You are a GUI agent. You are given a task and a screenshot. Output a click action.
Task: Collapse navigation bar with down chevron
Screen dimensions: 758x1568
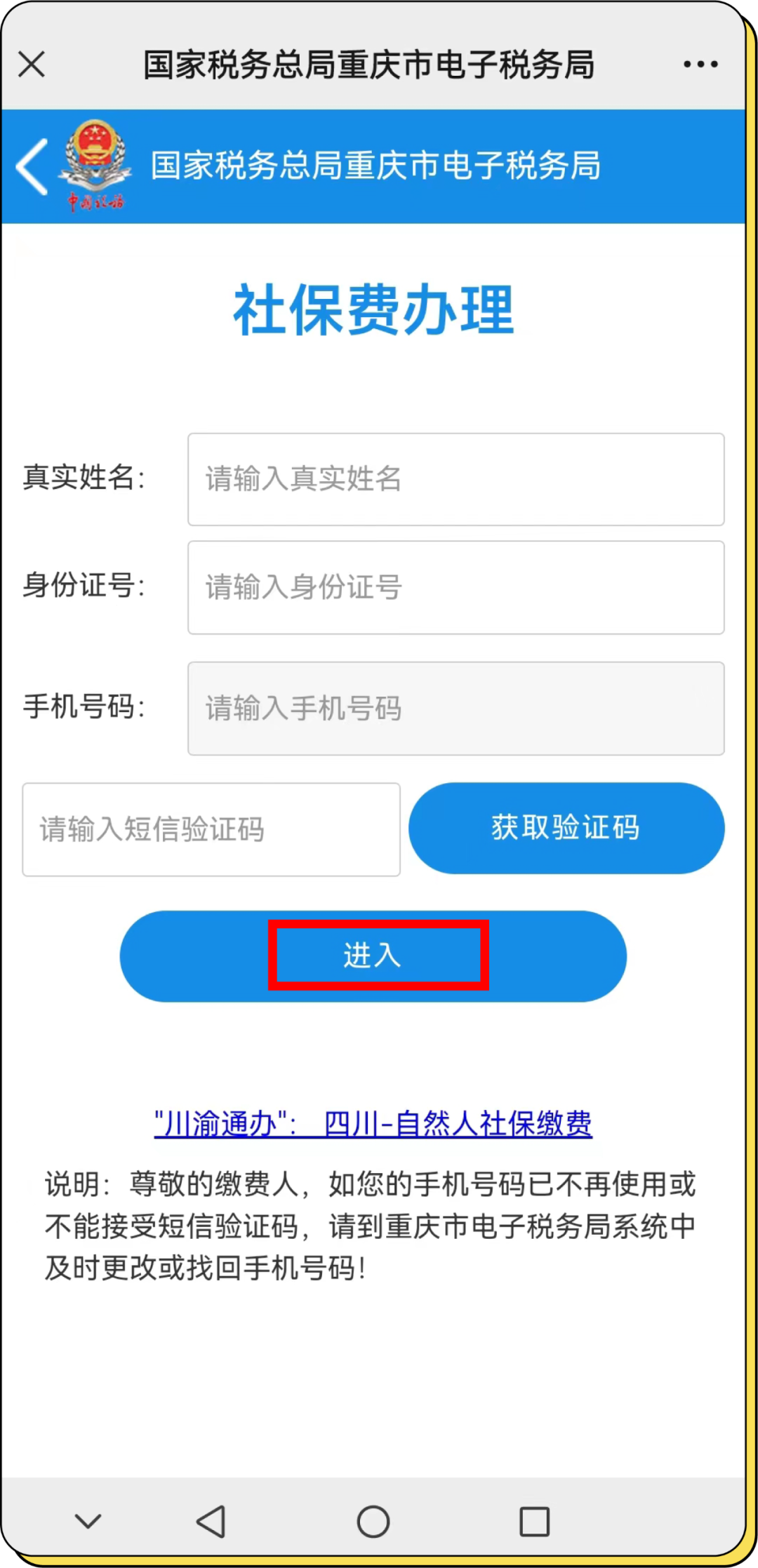pyautogui.click(x=88, y=1520)
